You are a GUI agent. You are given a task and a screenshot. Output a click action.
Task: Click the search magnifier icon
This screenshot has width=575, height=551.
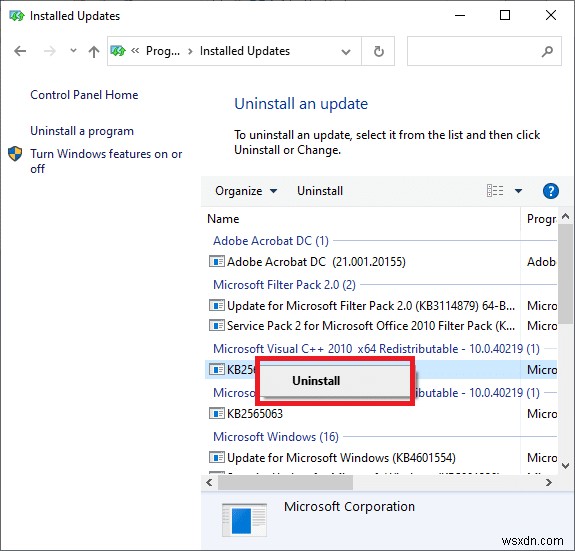547,51
